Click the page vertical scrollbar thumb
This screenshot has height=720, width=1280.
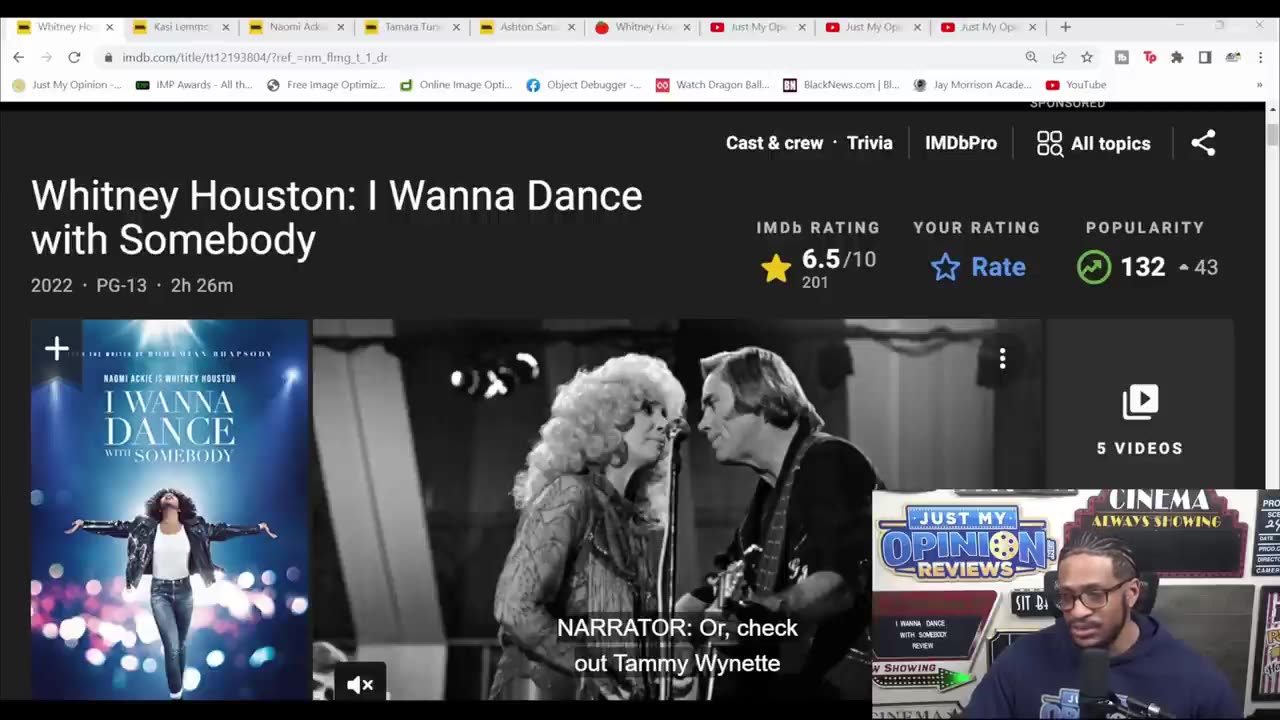click(x=1272, y=135)
